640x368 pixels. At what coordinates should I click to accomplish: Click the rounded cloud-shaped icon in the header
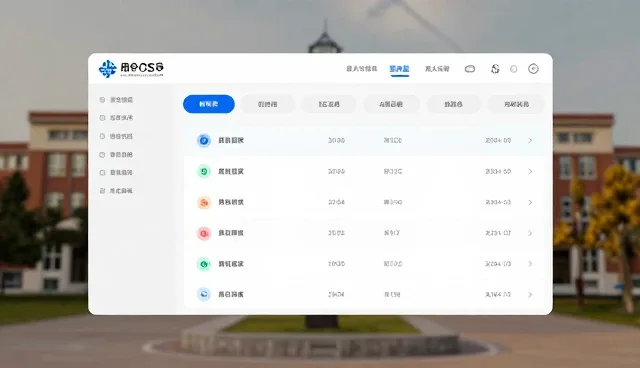coord(470,69)
